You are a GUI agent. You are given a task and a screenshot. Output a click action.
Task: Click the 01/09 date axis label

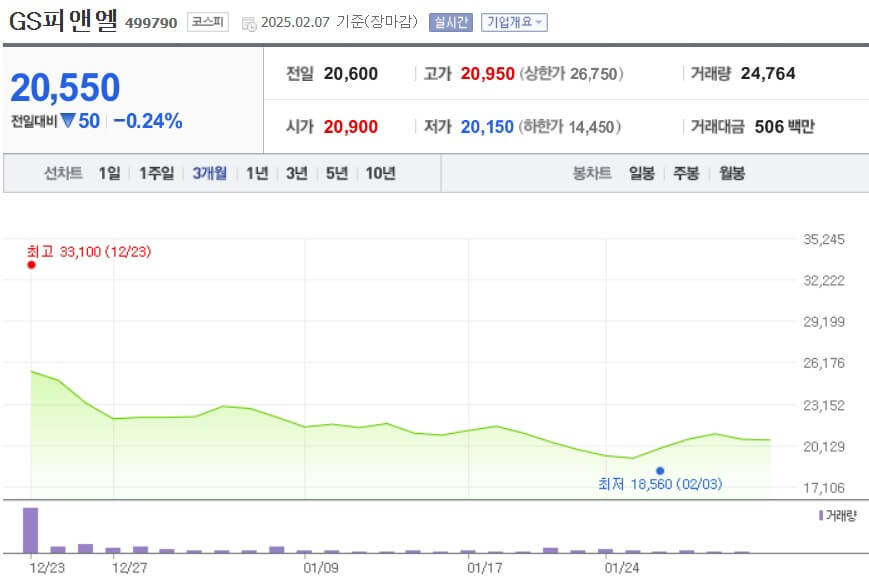(x=321, y=568)
